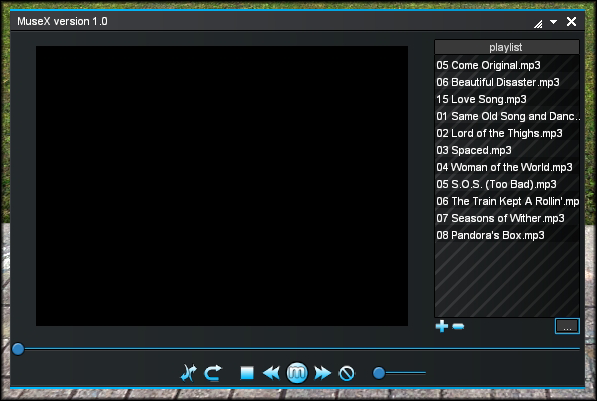The width and height of the screenshot is (597, 401).
Task: Select 08 Pandora's Box.mp3
Action: 507,235
